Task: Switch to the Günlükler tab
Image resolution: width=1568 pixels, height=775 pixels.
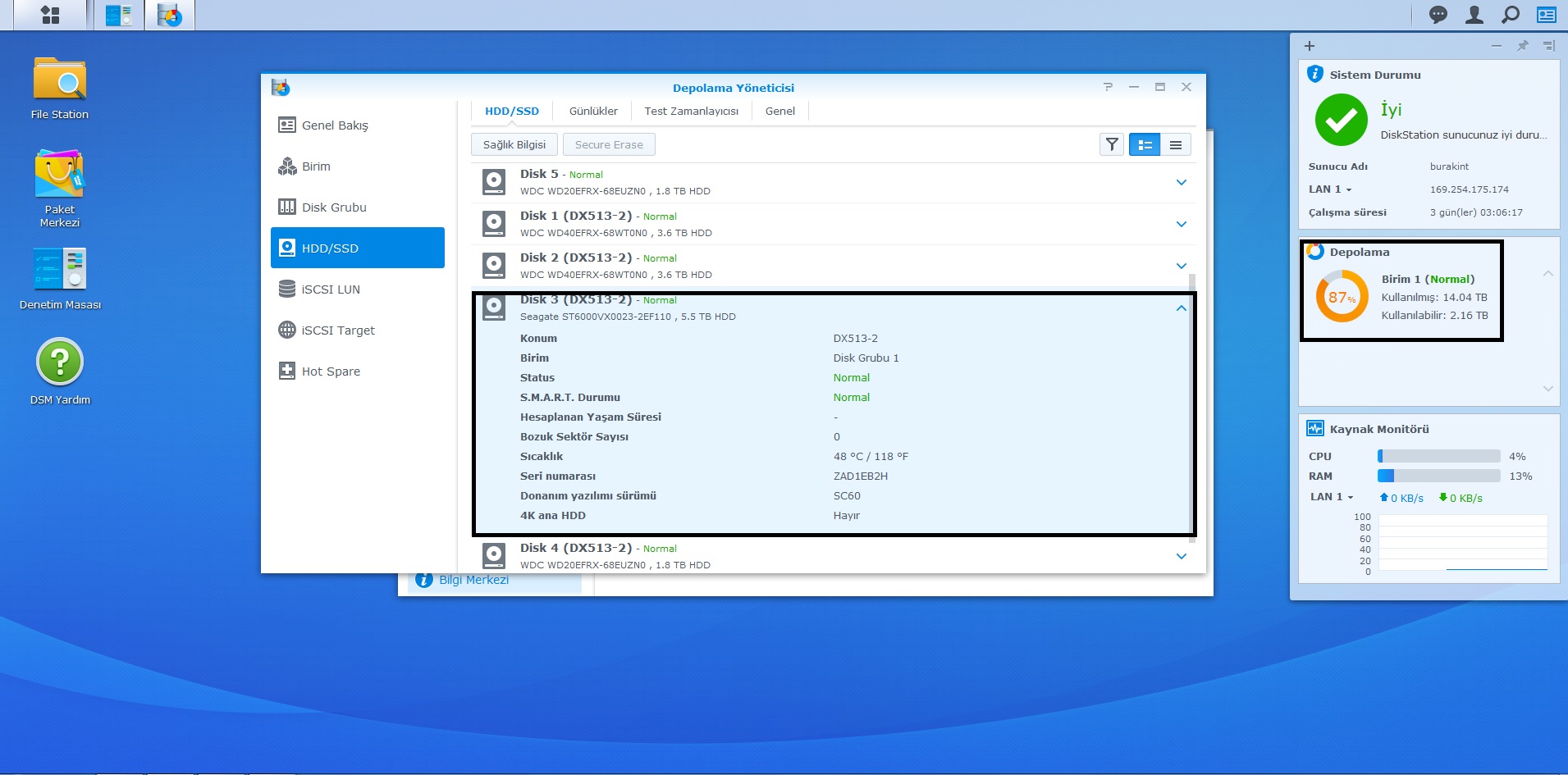Action: (593, 111)
